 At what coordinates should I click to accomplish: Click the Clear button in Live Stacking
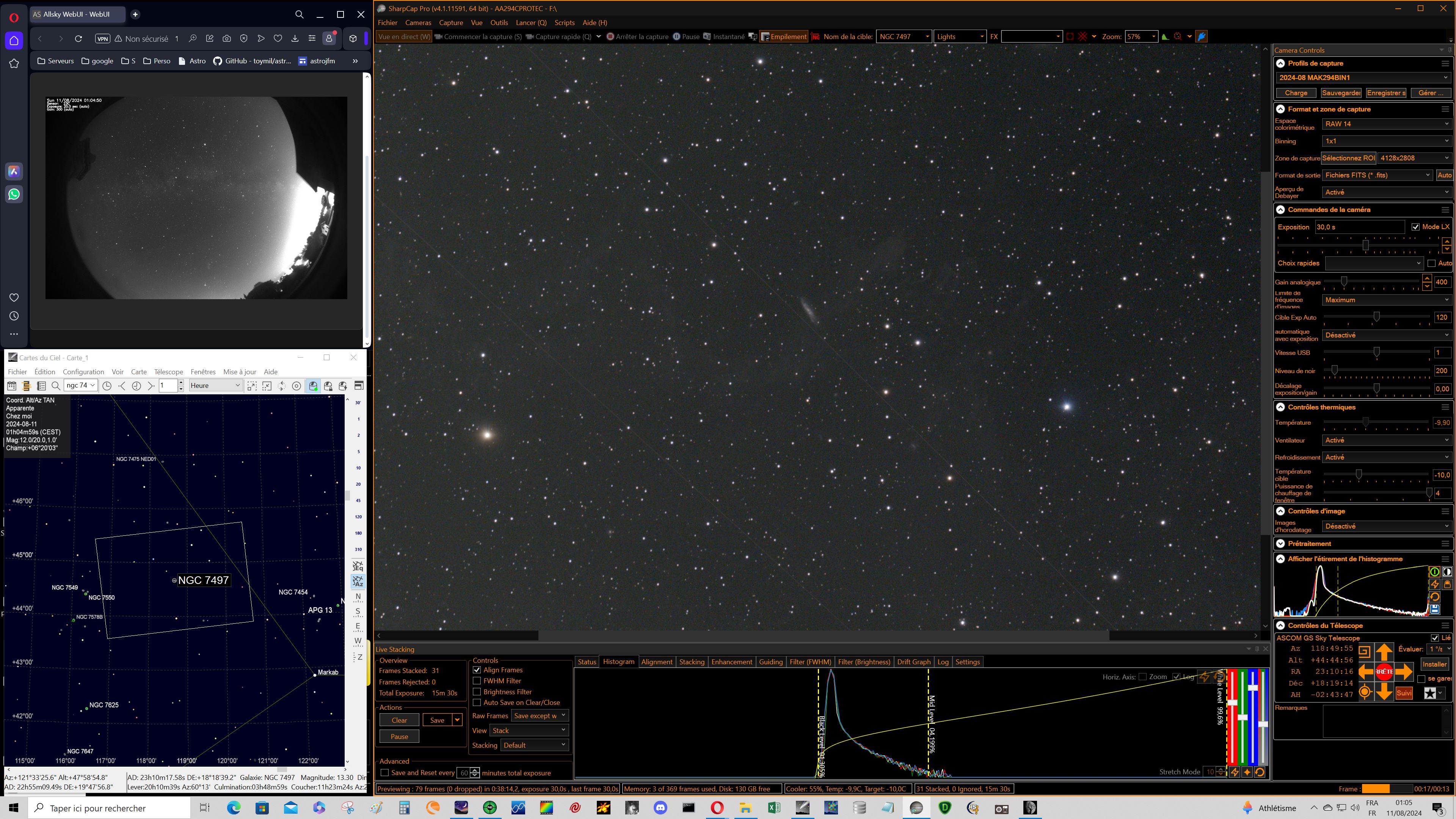399,720
